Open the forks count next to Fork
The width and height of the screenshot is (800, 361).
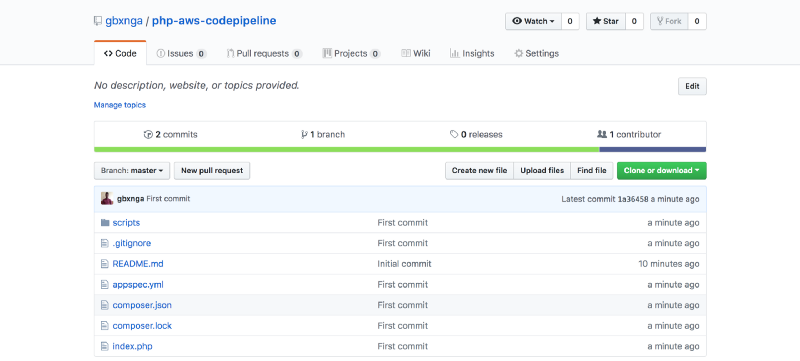pyautogui.click(x=697, y=21)
